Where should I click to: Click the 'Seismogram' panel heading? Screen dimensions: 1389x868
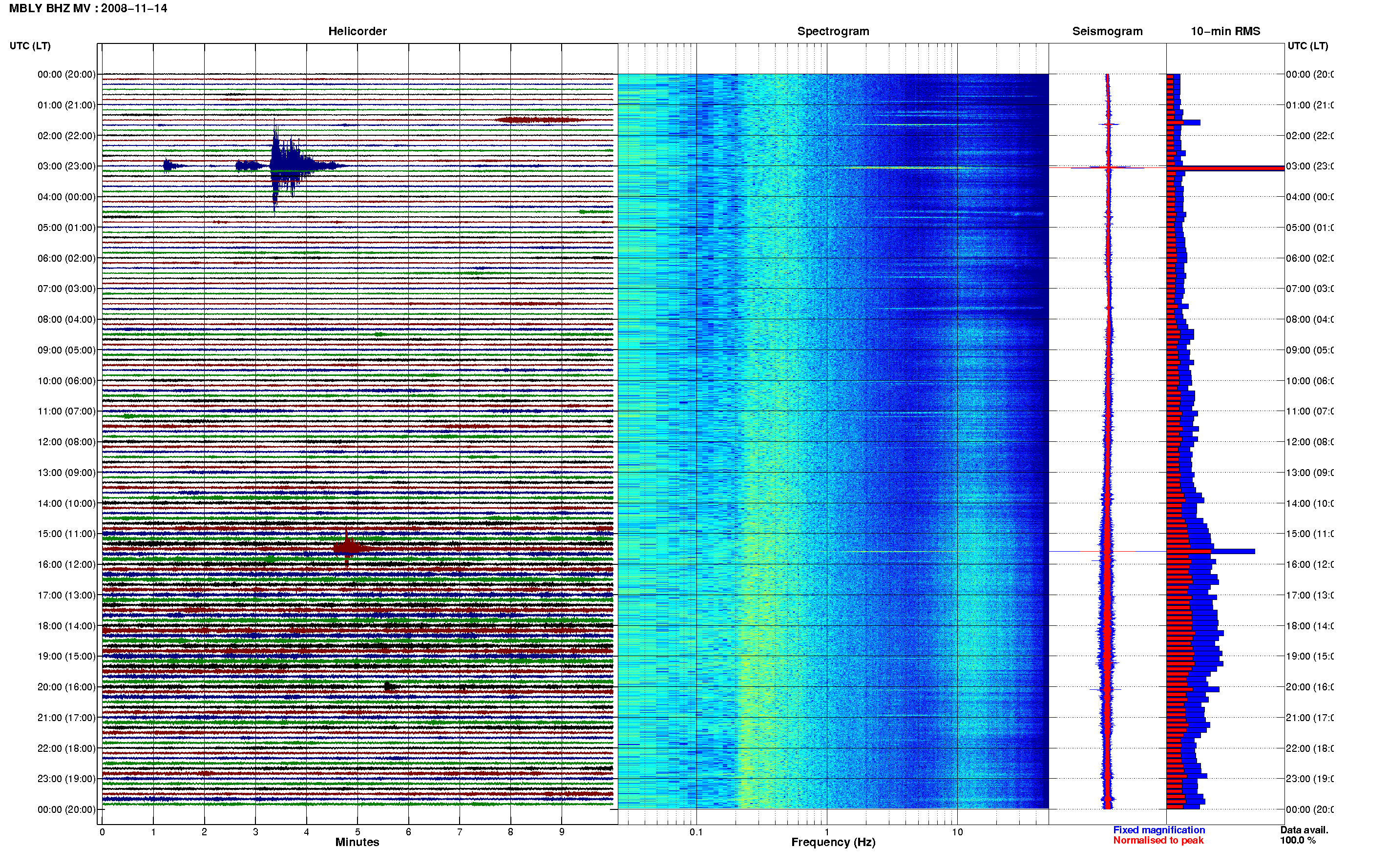point(1107,32)
